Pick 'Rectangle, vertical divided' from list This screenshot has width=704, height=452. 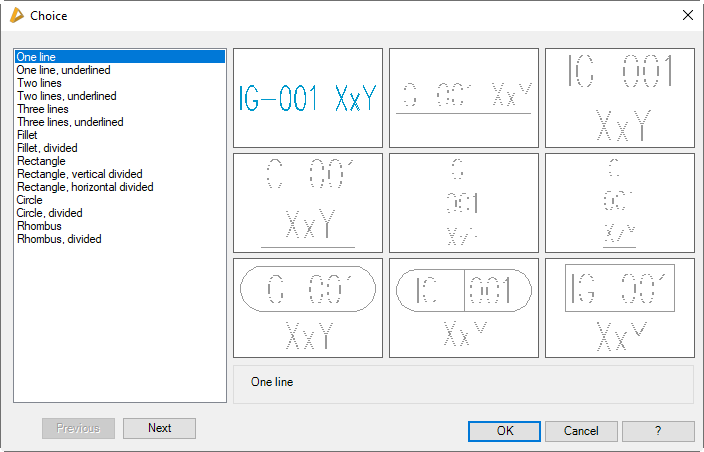point(80,174)
